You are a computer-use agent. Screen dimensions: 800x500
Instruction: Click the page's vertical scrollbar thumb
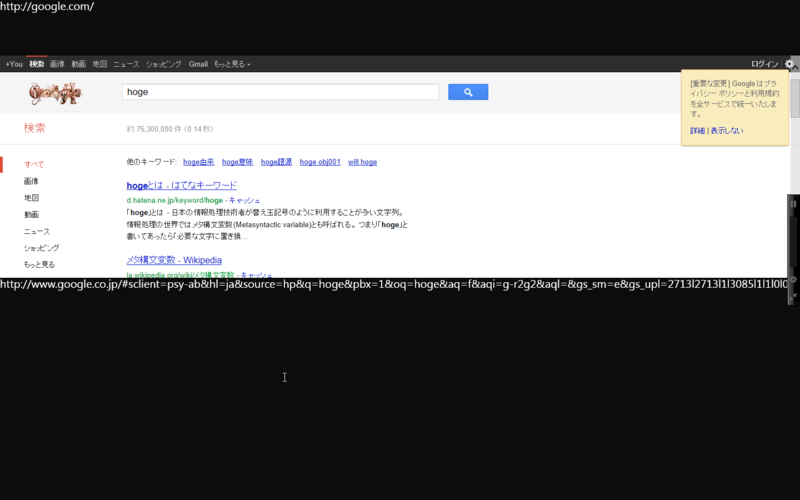point(795,98)
